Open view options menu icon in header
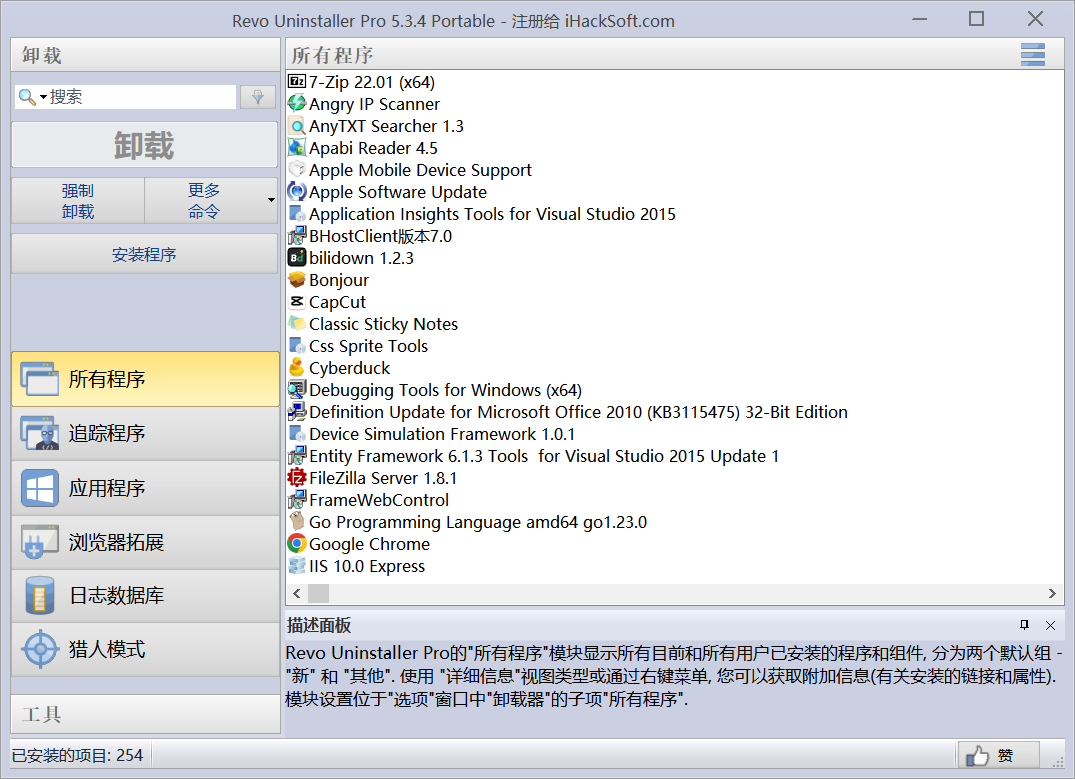This screenshot has height=779, width=1075. pos(1032,55)
